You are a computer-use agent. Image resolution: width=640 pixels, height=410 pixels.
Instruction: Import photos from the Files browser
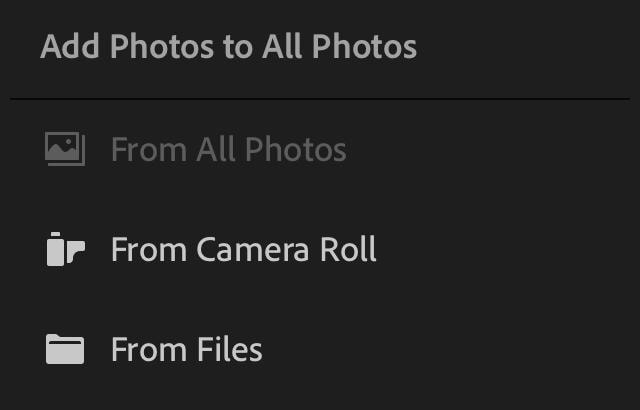coord(320,350)
